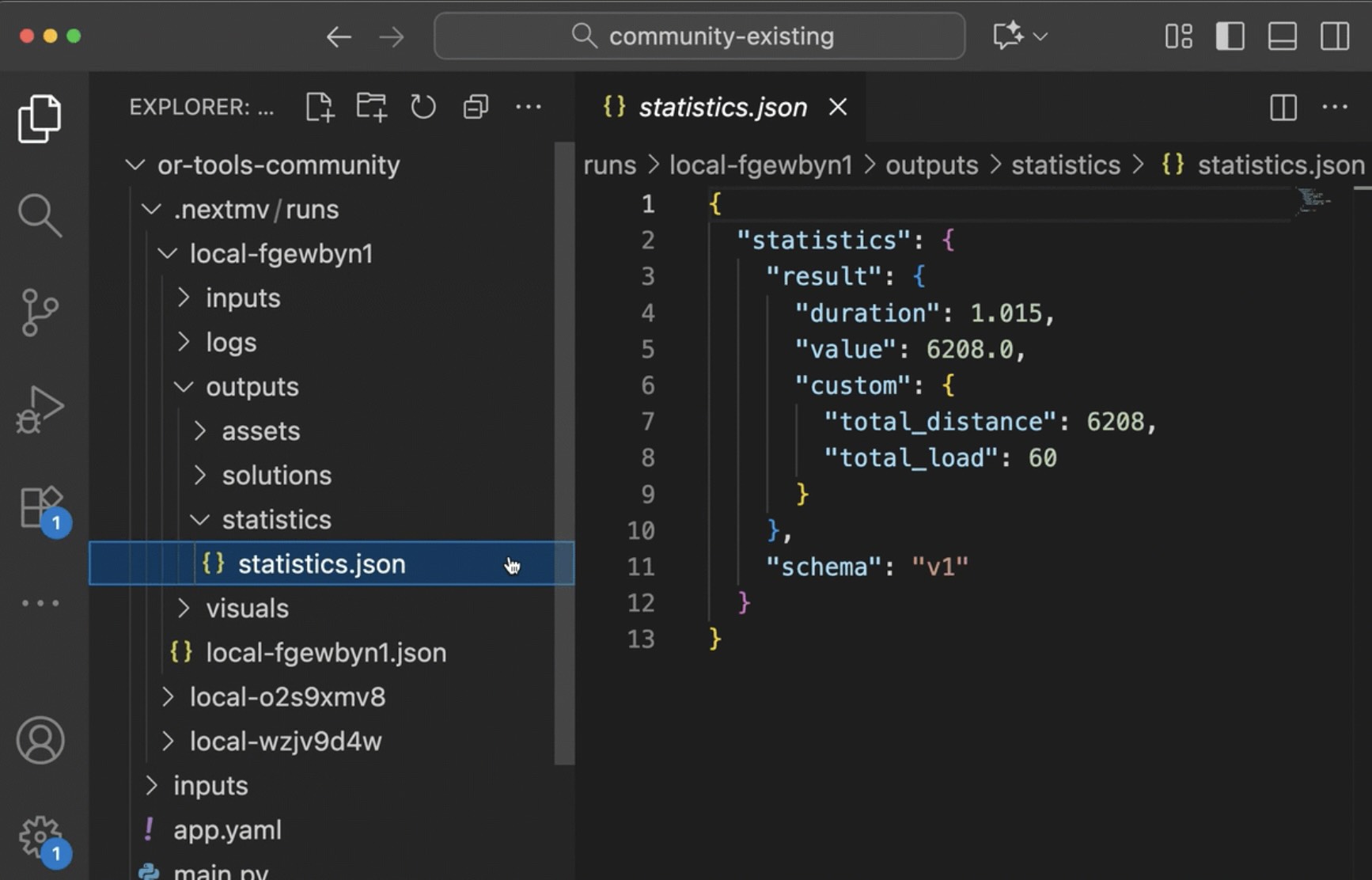Open the Run and Debug view
This screenshot has width=1372, height=880.
(x=40, y=409)
